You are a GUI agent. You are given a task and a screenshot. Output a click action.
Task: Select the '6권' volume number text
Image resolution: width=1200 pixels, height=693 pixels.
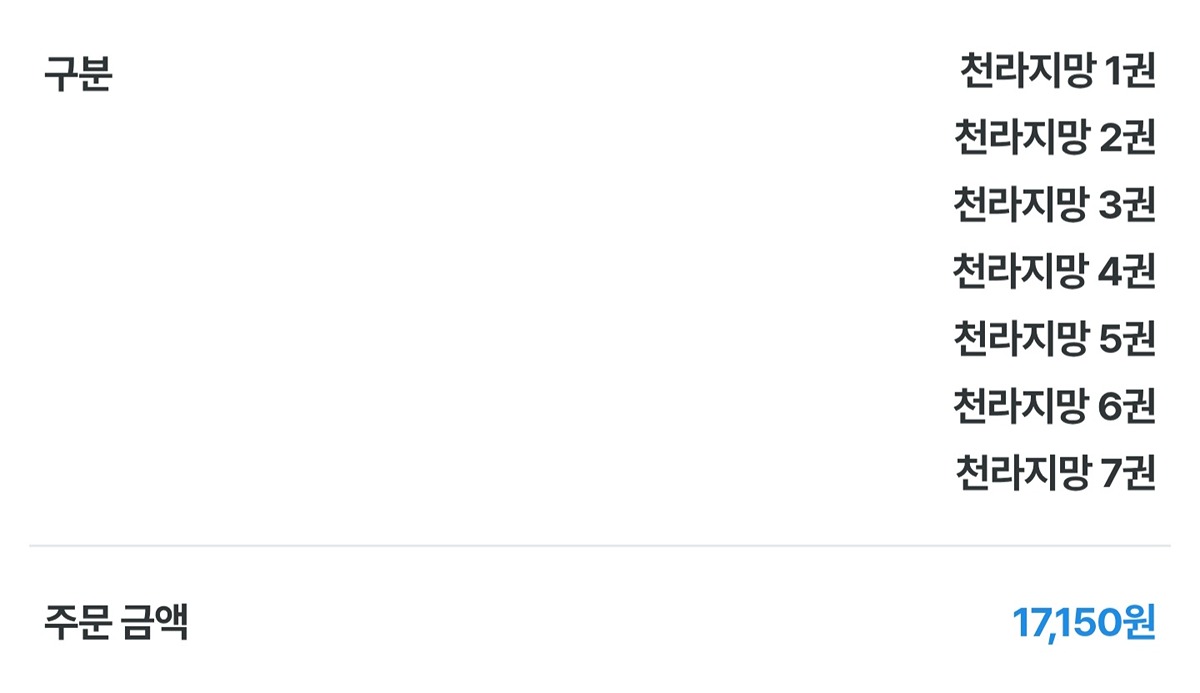click(x=1127, y=406)
